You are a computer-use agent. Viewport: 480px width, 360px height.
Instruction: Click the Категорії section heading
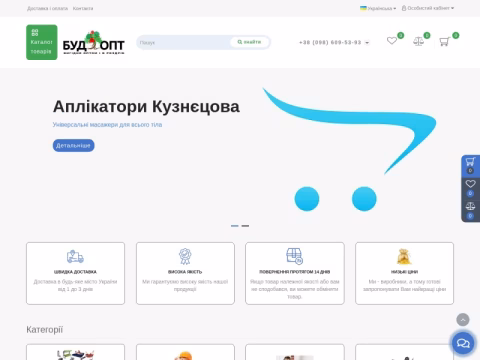coord(45,330)
